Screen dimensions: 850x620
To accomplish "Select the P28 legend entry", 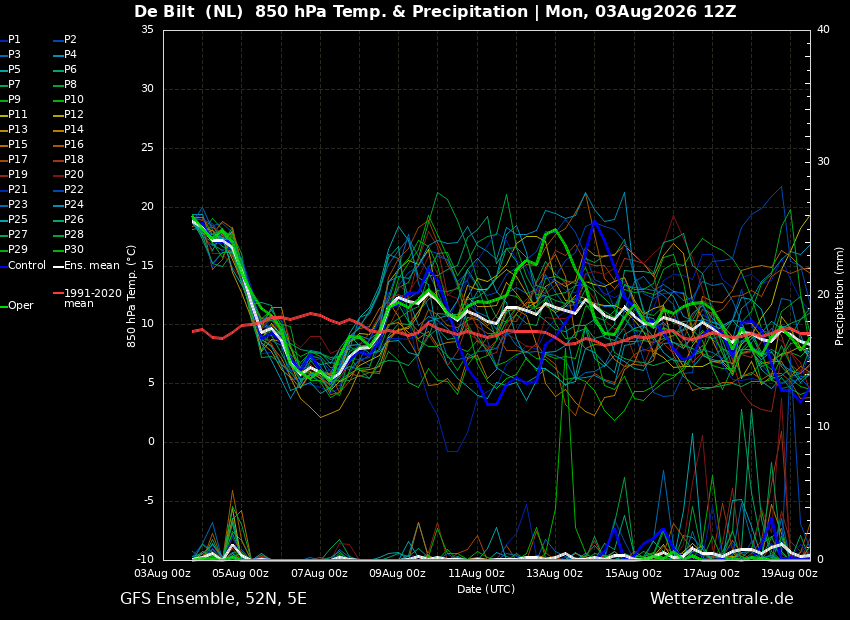I will [74, 235].
